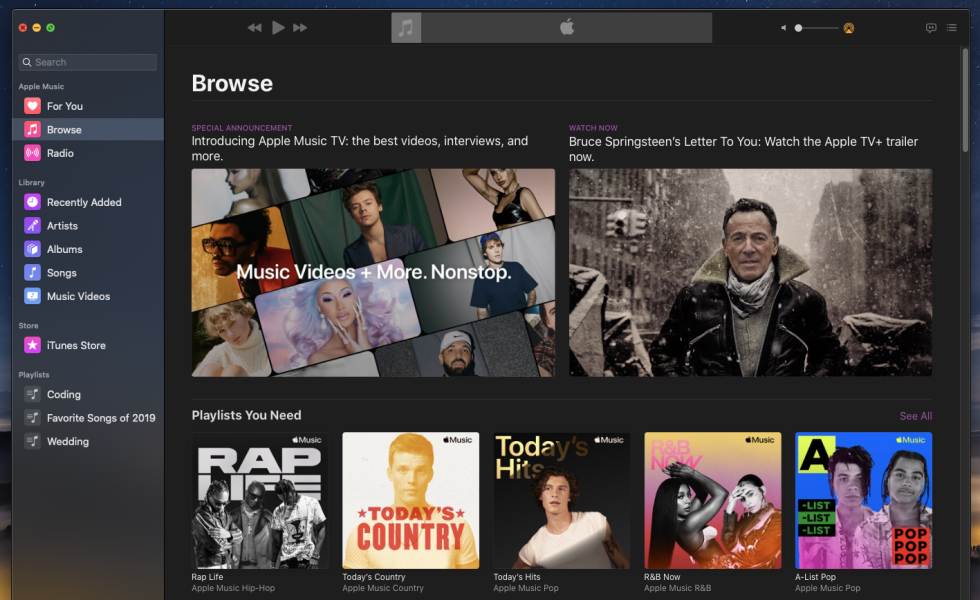Screen dimensions: 980x600
Task: Expand the full Playlists You Need list
Action: [x=916, y=415]
